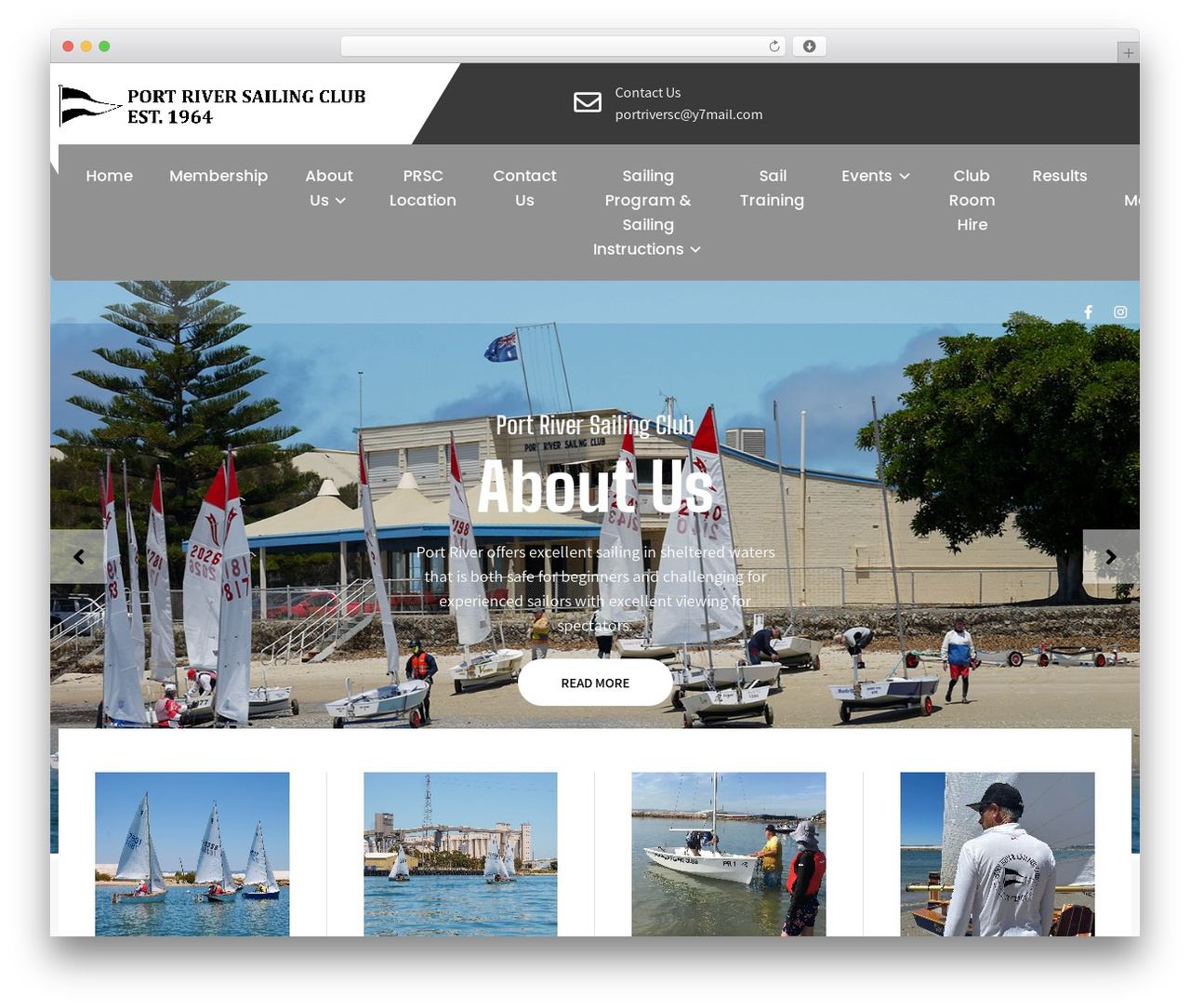Go to next slide arrow
Image resolution: width=1190 pixels, height=1008 pixels.
(1111, 557)
